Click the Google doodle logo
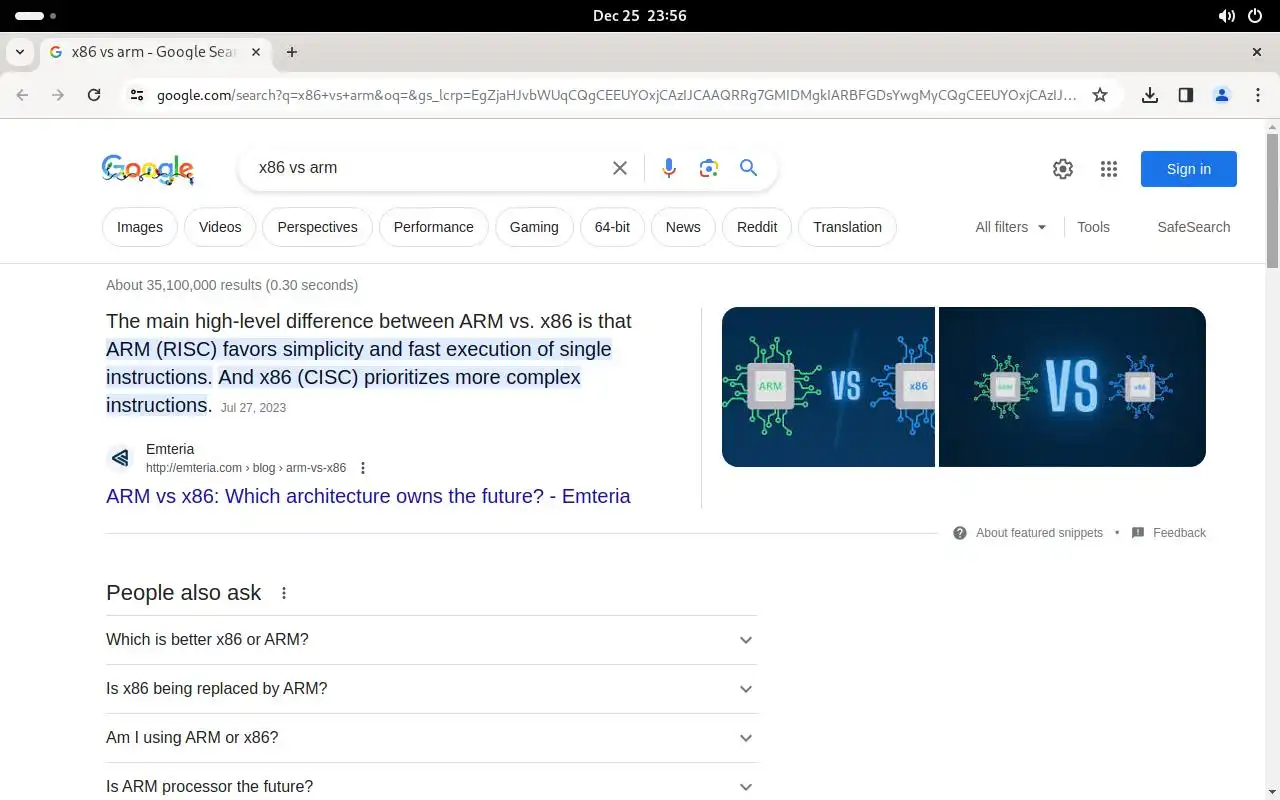This screenshot has height=800, width=1280. pyautogui.click(x=148, y=169)
